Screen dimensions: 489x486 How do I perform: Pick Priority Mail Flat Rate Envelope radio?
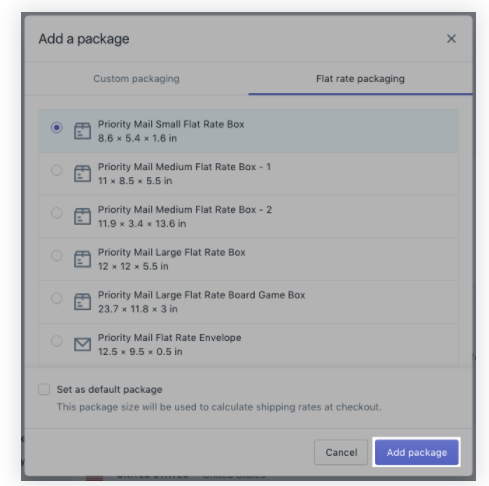tap(57, 341)
